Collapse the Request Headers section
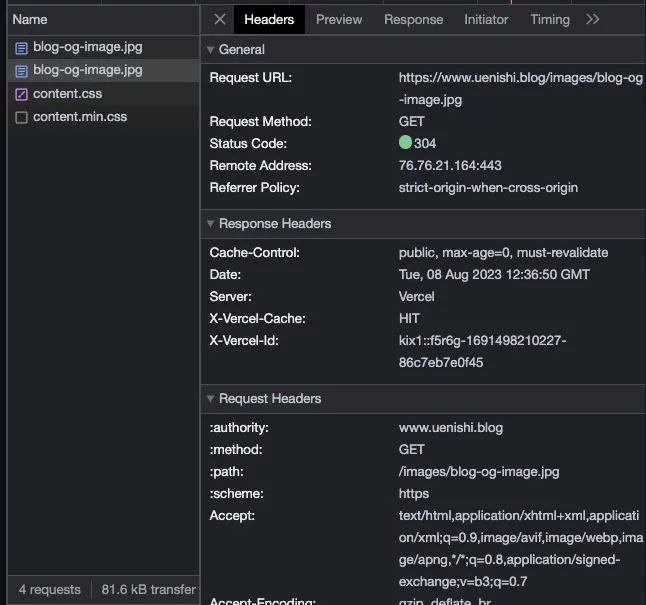This screenshot has height=605, width=646. pos(210,399)
